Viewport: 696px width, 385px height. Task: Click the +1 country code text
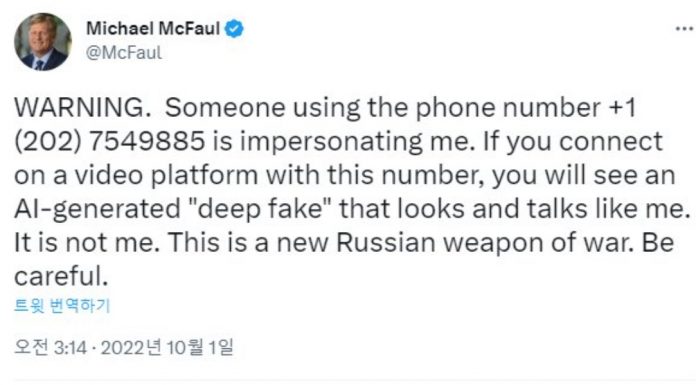point(623,108)
